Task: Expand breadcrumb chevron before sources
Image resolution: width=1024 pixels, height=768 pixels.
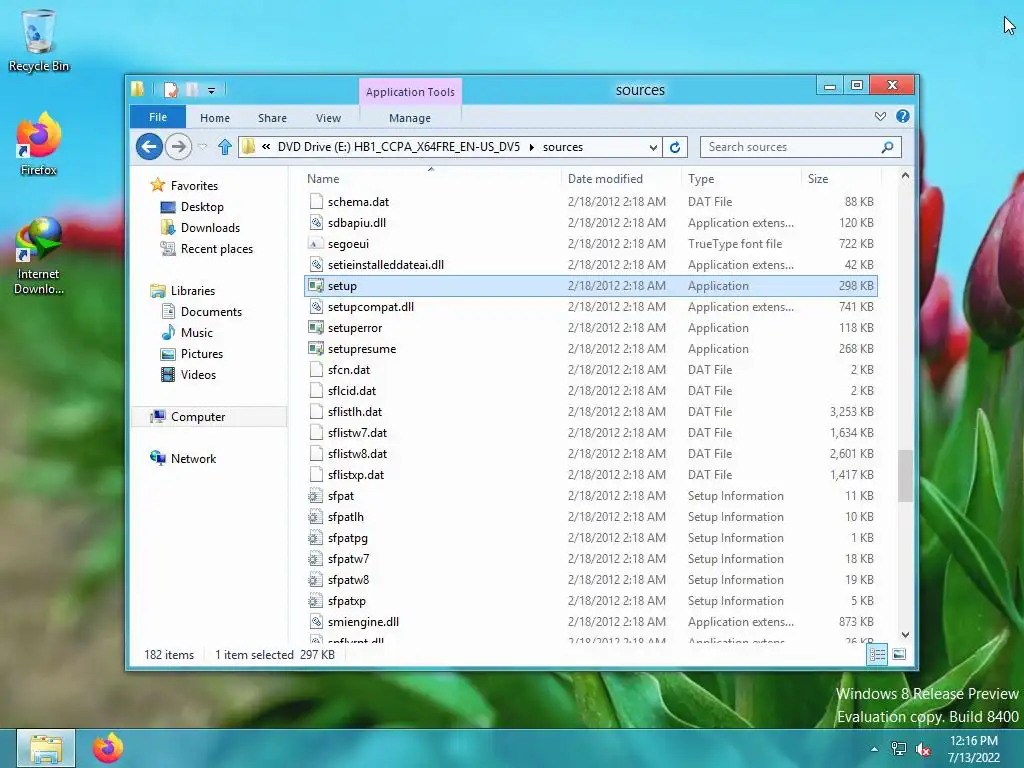Action: point(532,147)
